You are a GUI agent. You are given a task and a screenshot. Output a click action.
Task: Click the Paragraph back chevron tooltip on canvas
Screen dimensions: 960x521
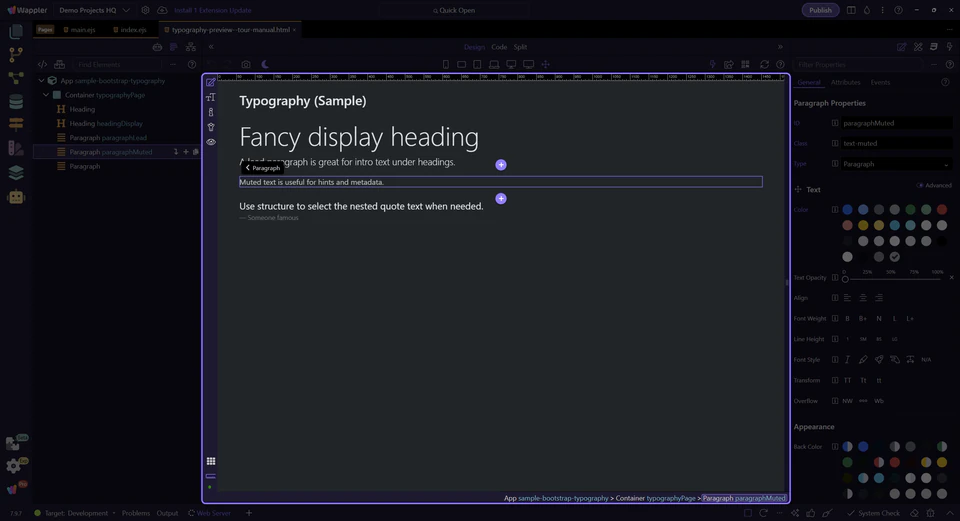click(x=263, y=168)
